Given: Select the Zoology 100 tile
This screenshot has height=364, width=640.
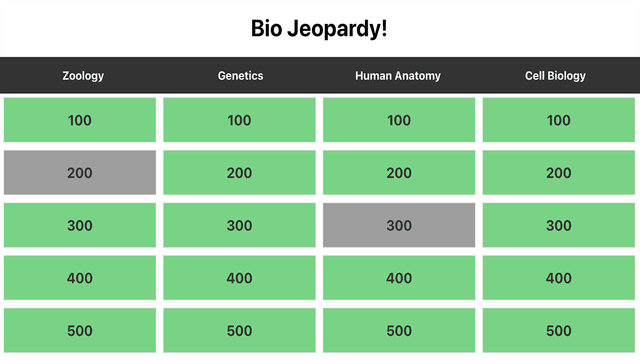Looking at the screenshot, I should 80,120.
